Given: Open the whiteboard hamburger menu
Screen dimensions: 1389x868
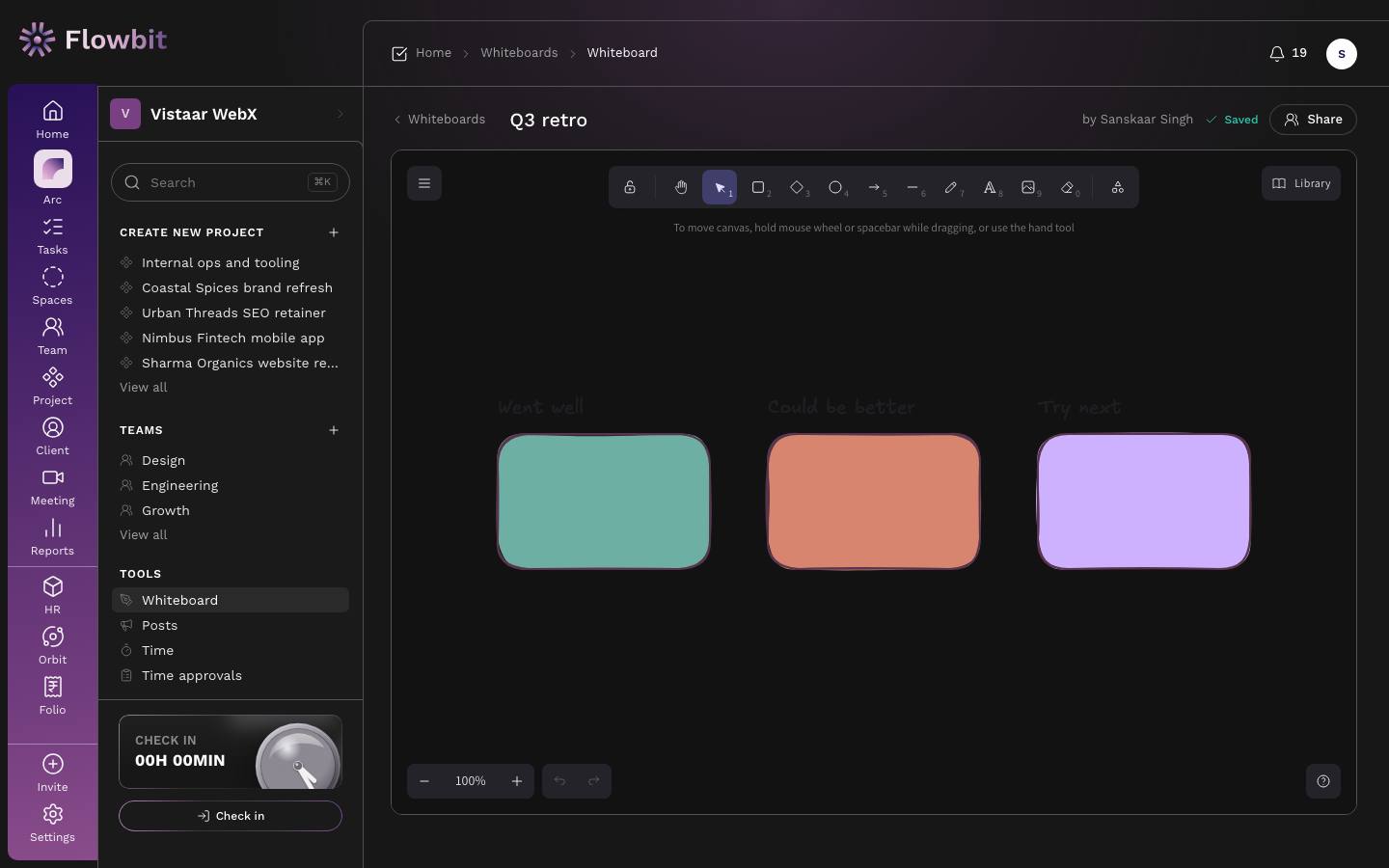Looking at the screenshot, I should (x=424, y=183).
